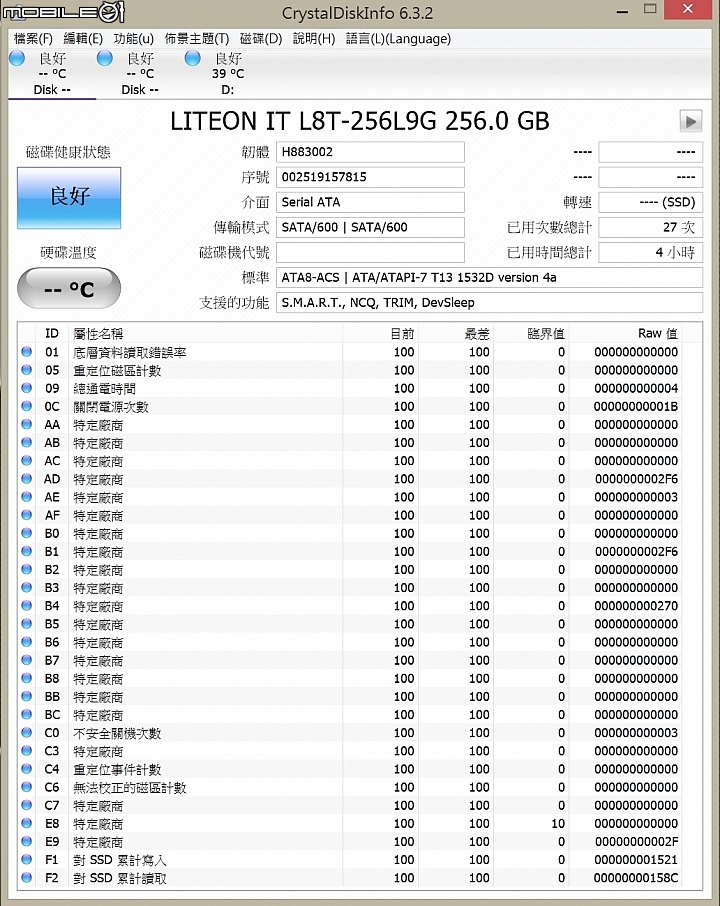The height and width of the screenshot is (906, 720).
Task: Click the power on count field 27 次
Action: pyautogui.click(x=651, y=227)
